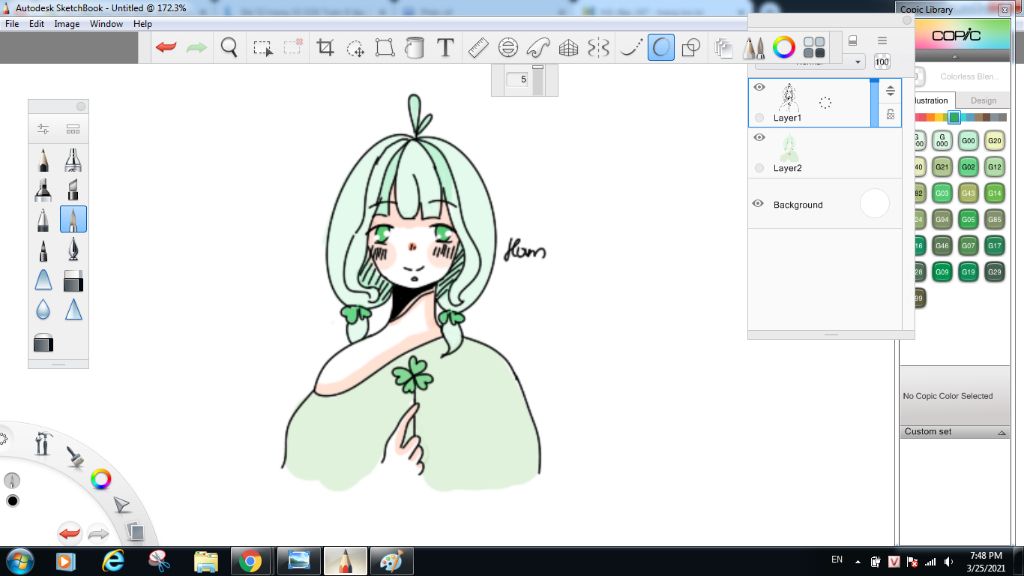Select the Distort Transform tool
The width and height of the screenshot is (1024, 576).
pos(385,47)
